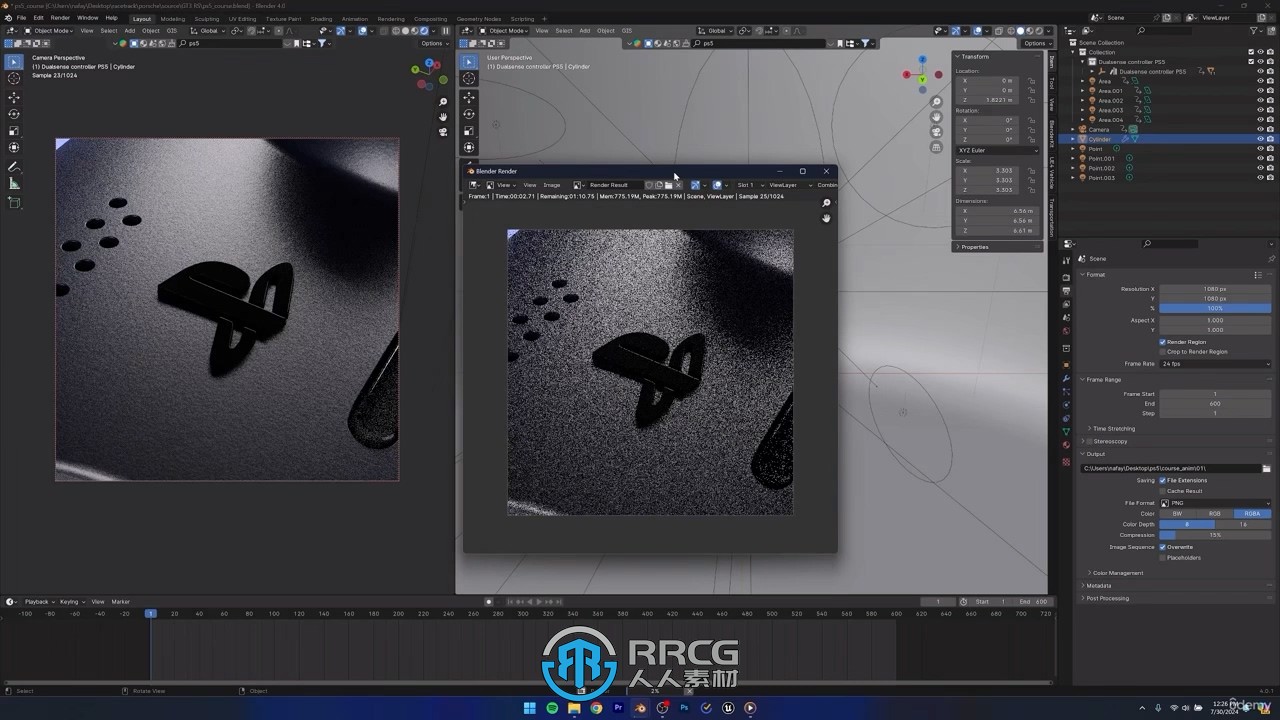Click the folder icon next to output path

(1267, 468)
